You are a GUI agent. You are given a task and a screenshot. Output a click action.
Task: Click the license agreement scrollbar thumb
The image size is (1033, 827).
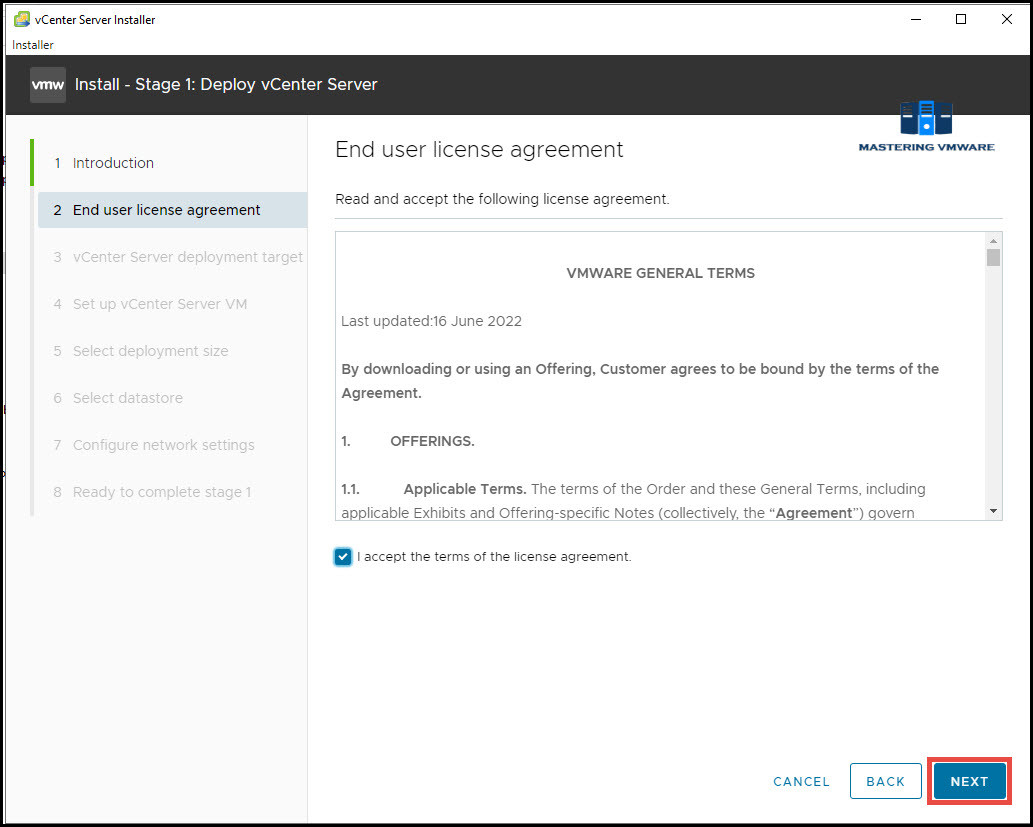(x=993, y=258)
